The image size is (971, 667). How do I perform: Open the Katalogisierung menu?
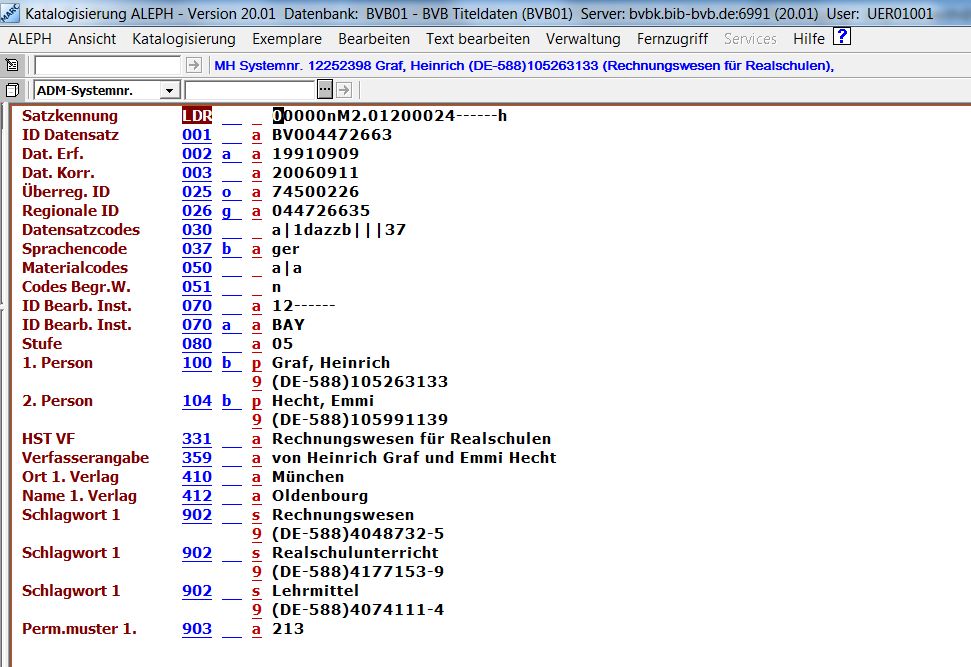(x=184, y=39)
